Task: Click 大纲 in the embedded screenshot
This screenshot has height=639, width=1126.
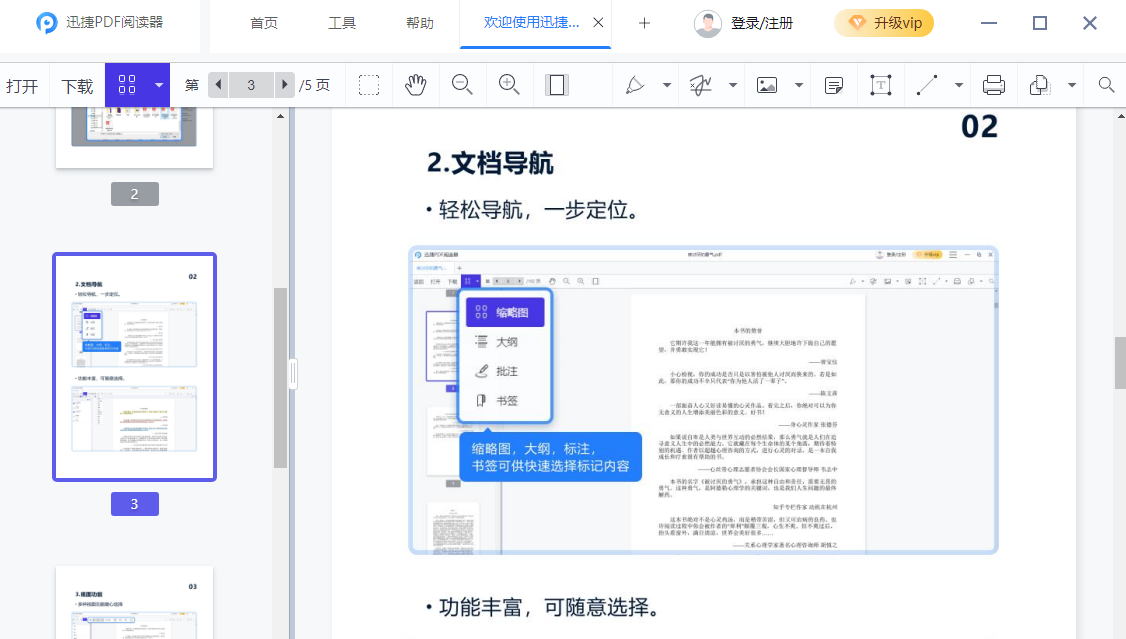Action: tap(506, 342)
